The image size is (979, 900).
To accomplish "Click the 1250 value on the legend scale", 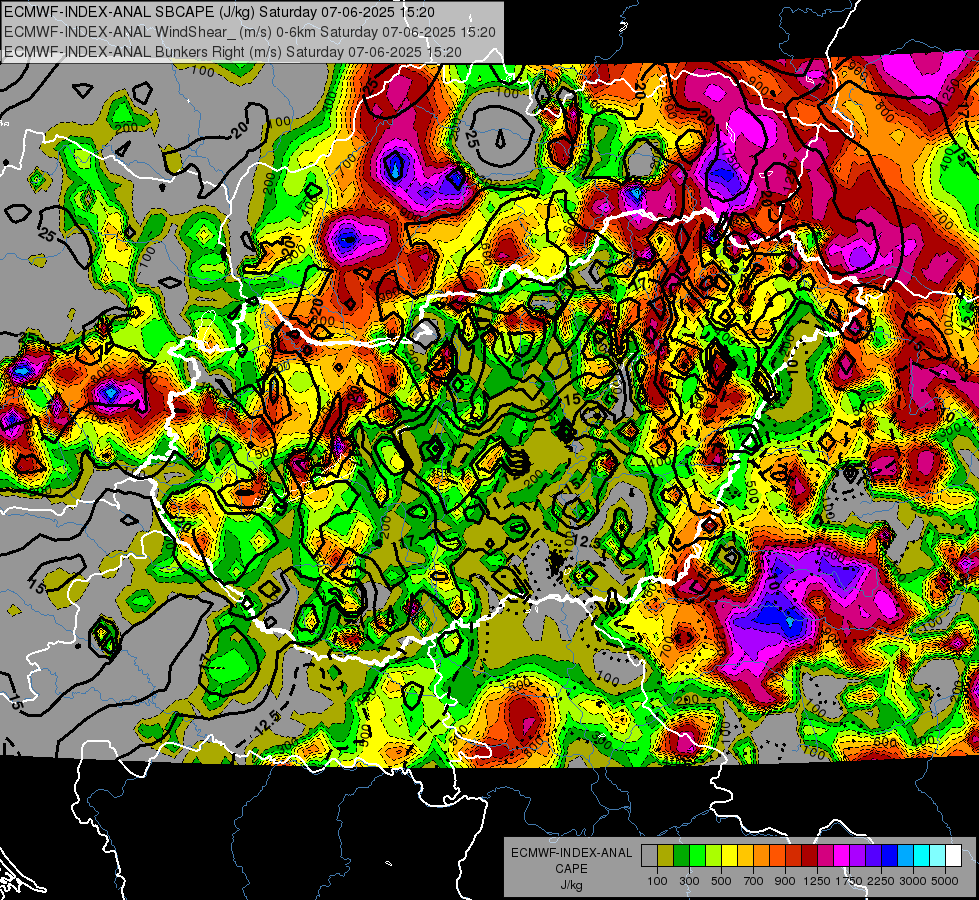I will (817, 881).
